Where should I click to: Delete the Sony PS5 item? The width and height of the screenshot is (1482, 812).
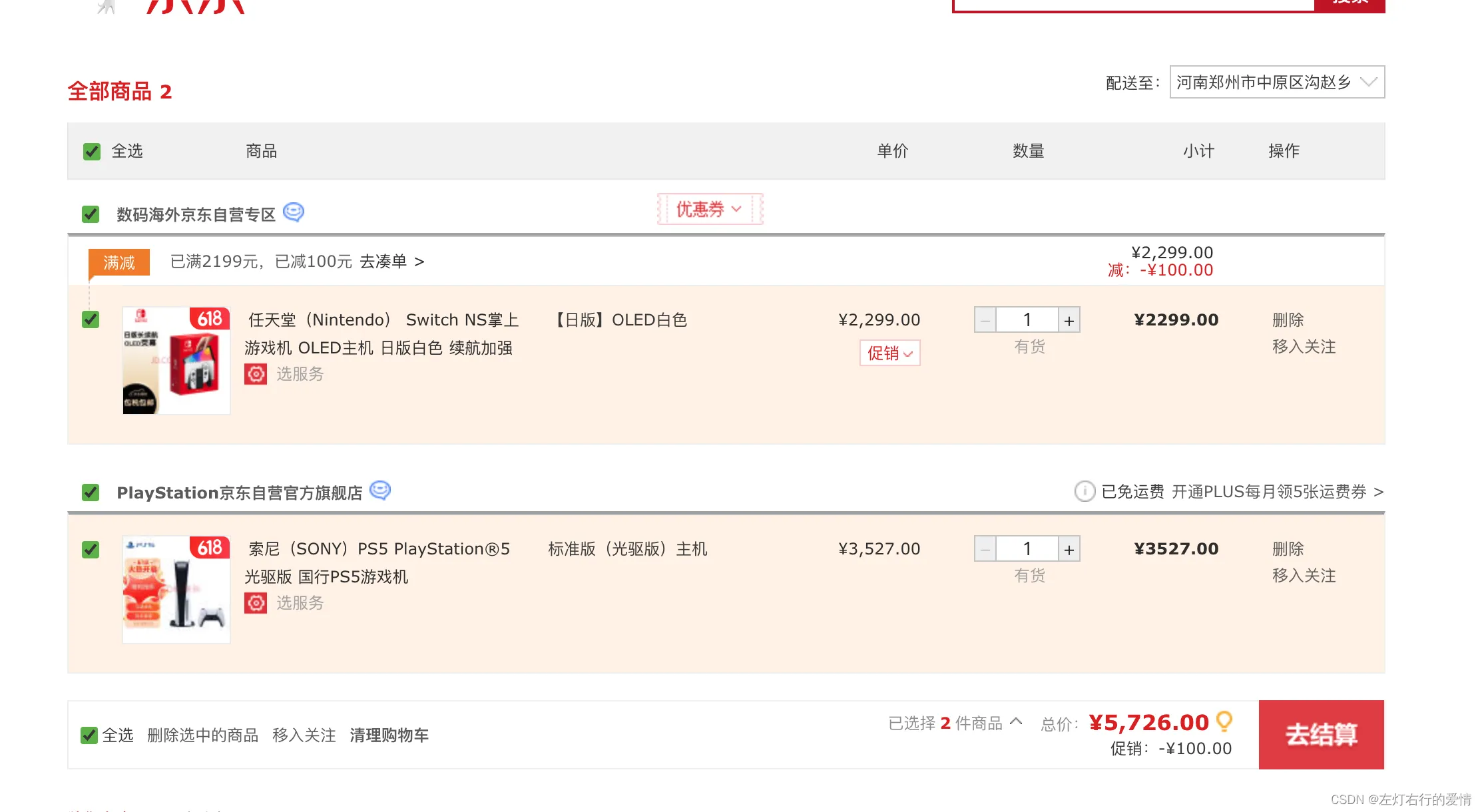pyautogui.click(x=1288, y=549)
